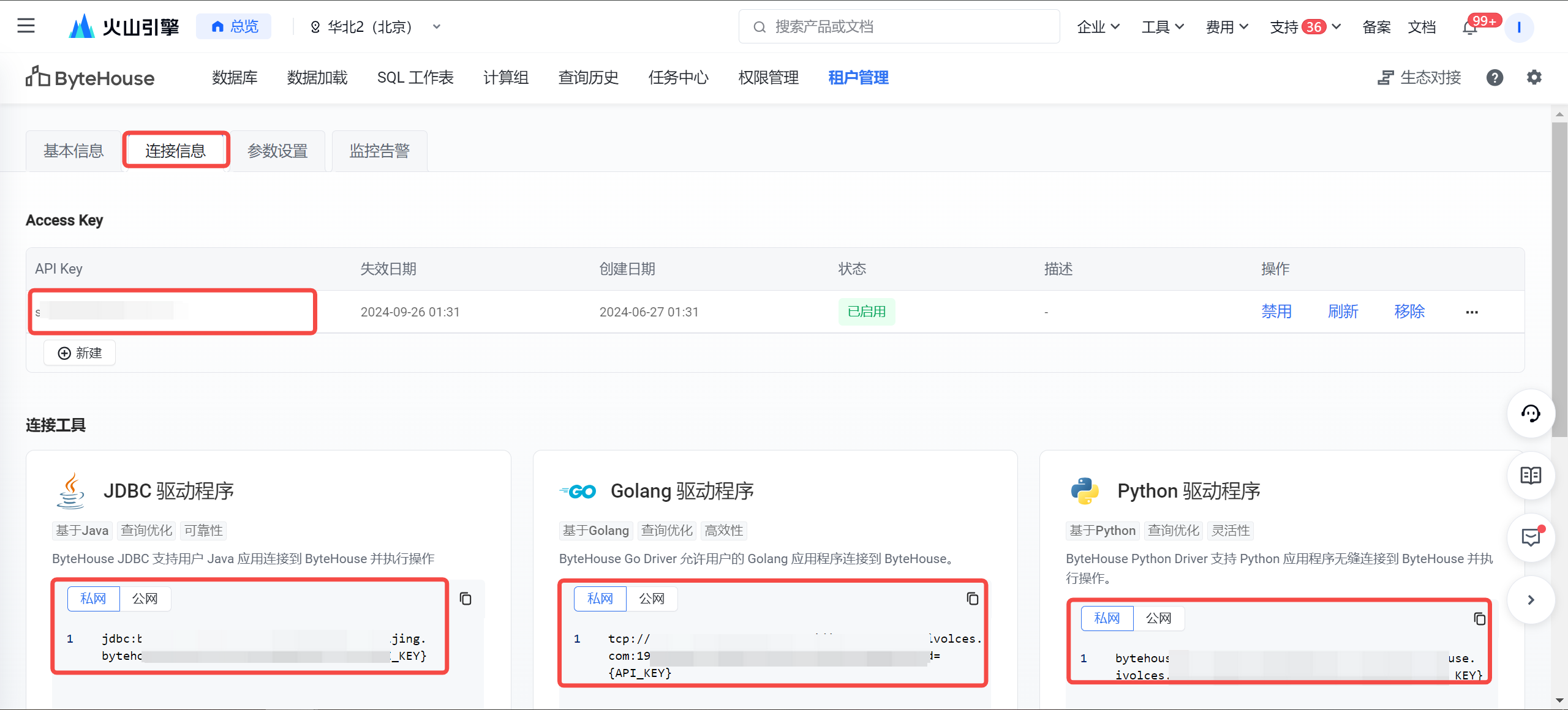The height and width of the screenshot is (710, 1568).
Task: Focus the 搜索产品或文档 search field
Action: tap(899, 26)
